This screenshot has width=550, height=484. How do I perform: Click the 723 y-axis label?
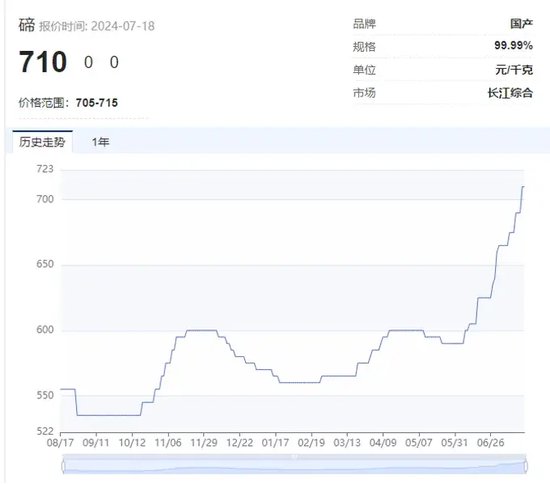(x=45, y=169)
